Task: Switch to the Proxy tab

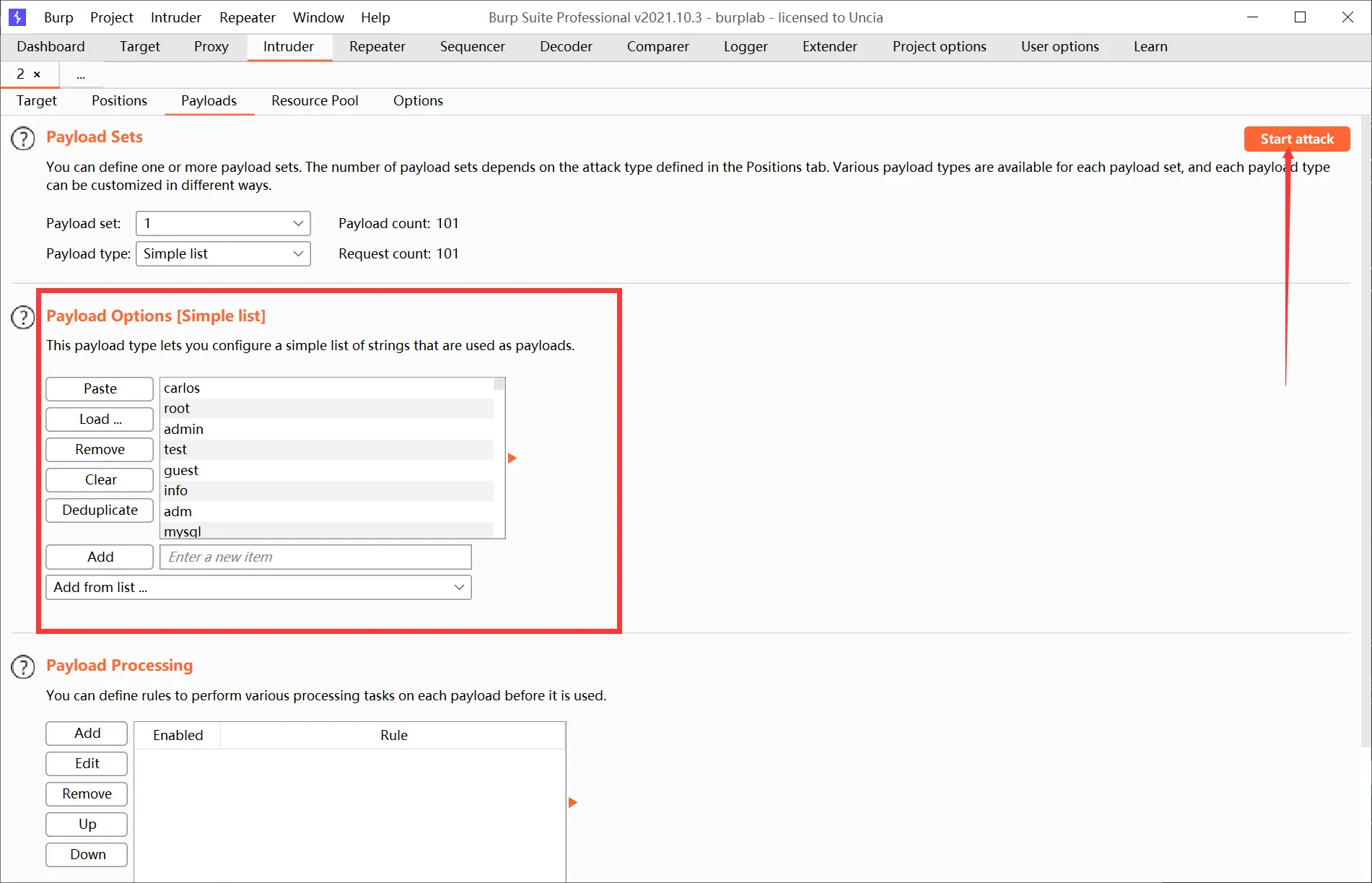Action: [x=211, y=47]
